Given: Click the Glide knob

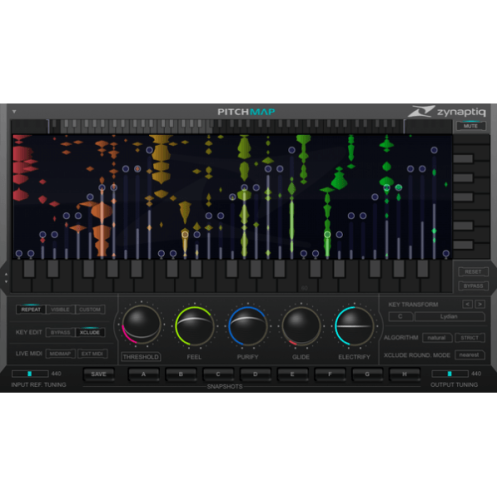Looking at the screenshot, I should click(x=301, y=326).
